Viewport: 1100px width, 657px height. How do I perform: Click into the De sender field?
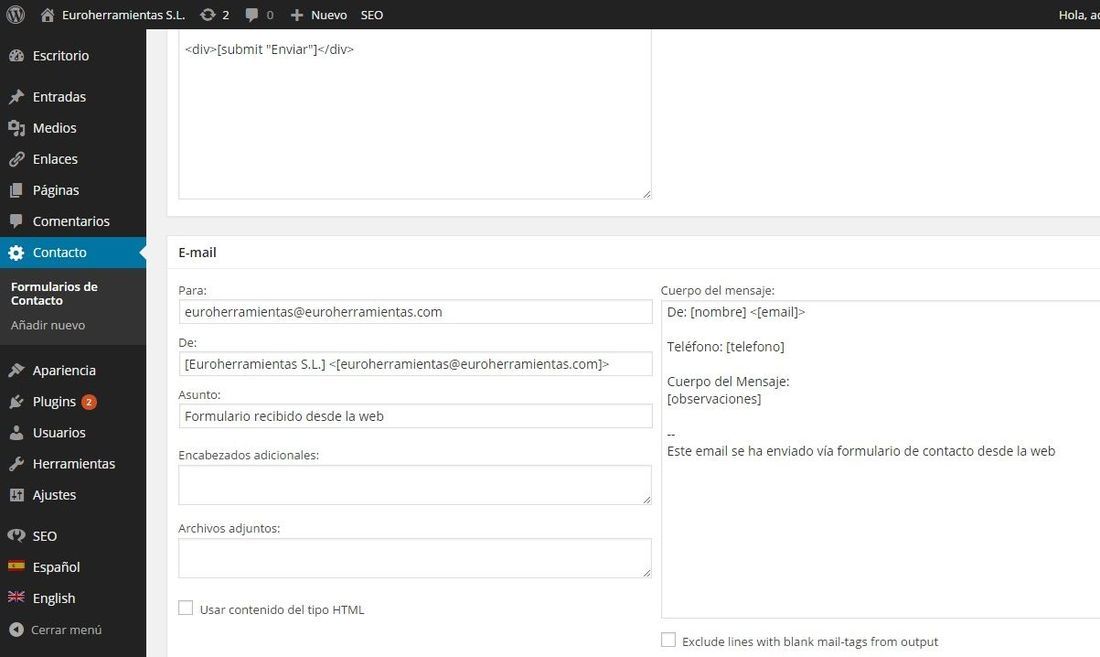point(415,364)
